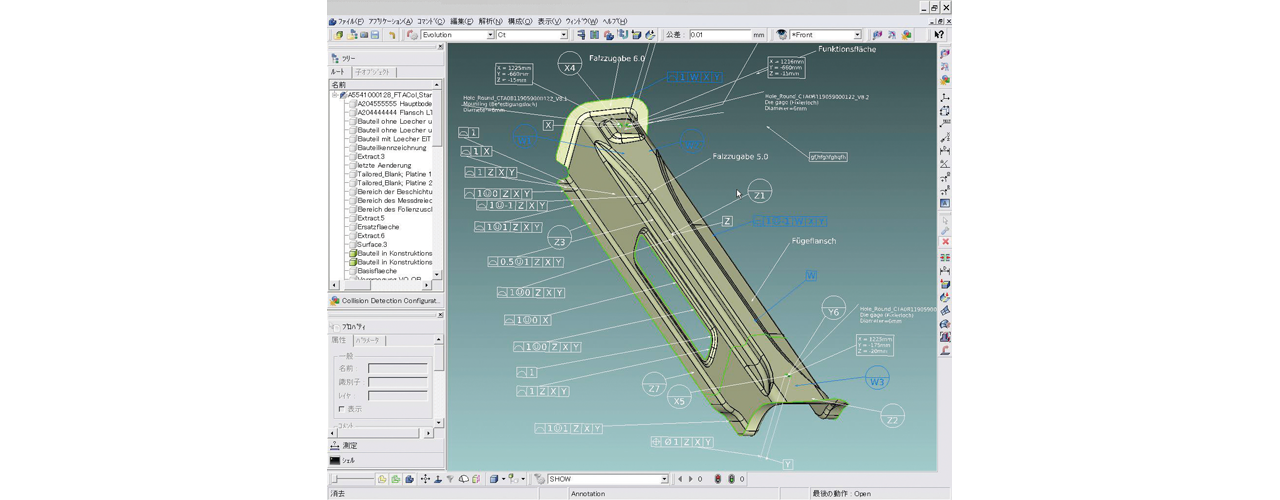Expand the cube display mode dropdown arrow
Viewport: 1280px width, 500px height.
[503, 479]
